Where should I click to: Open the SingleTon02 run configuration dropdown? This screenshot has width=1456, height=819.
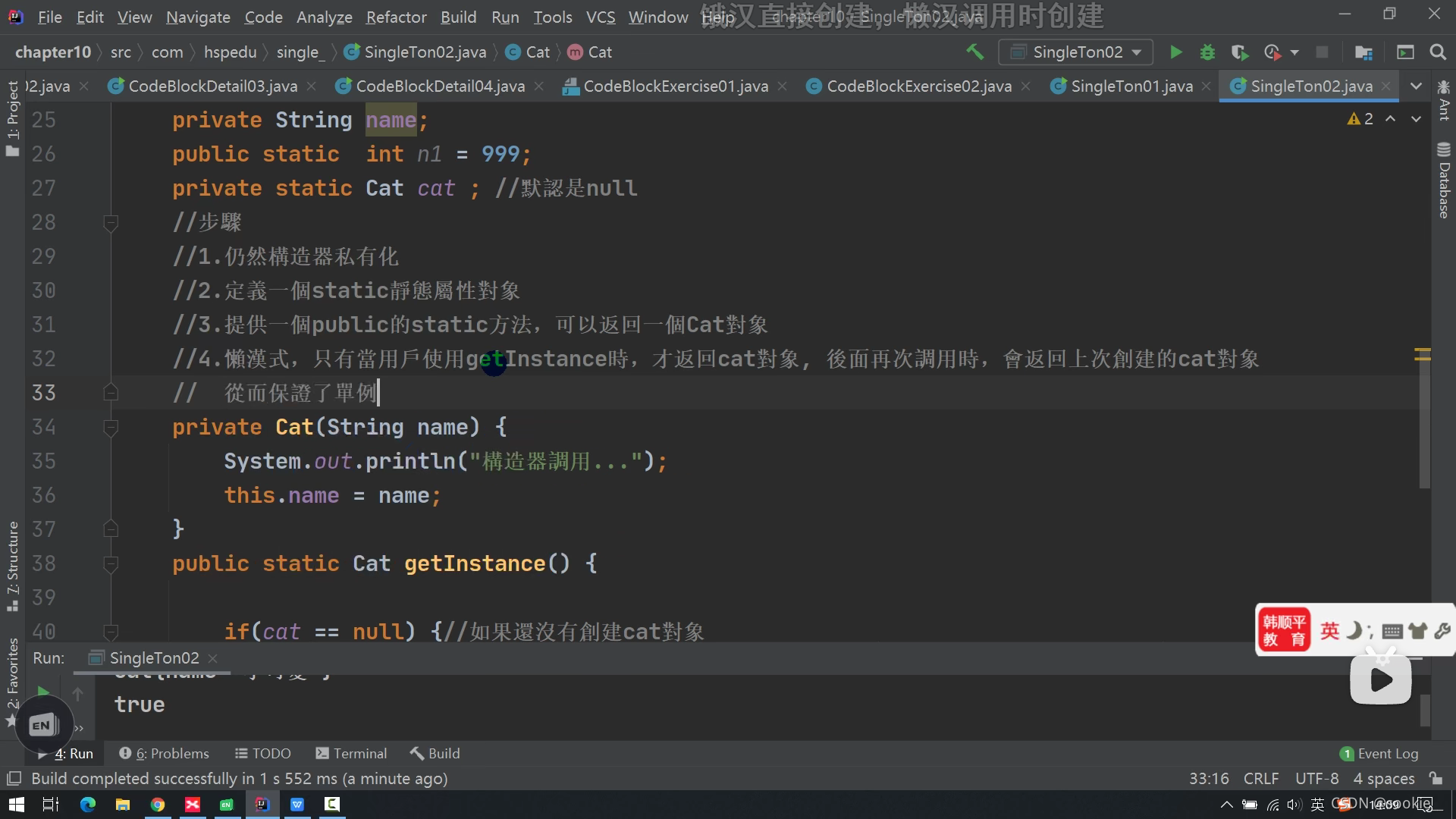click(1076, 52)
